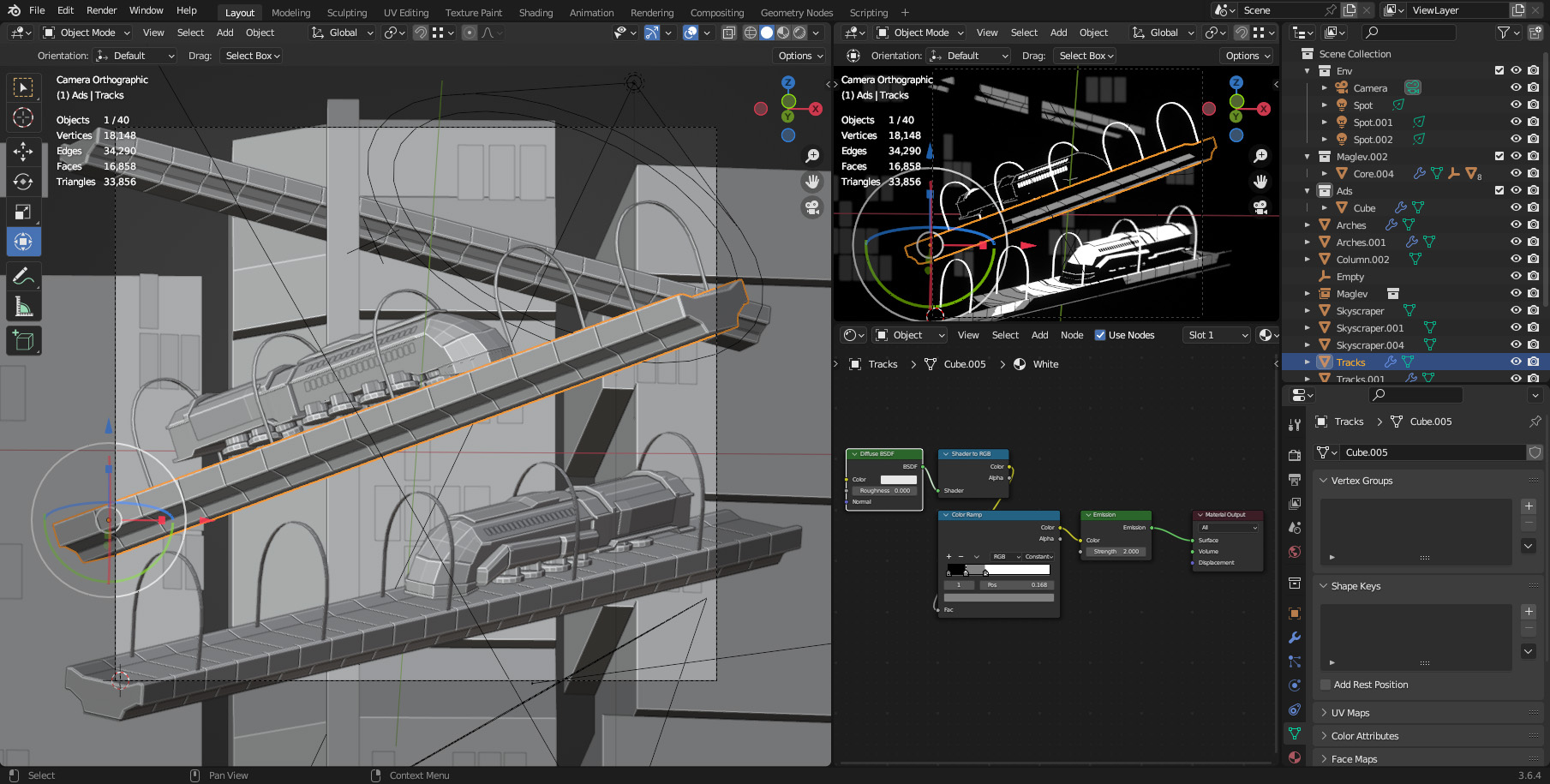This screenshot has width=1550, height=784.
Task: Hide the Camera object in viewport
Action: point(1515,88)
